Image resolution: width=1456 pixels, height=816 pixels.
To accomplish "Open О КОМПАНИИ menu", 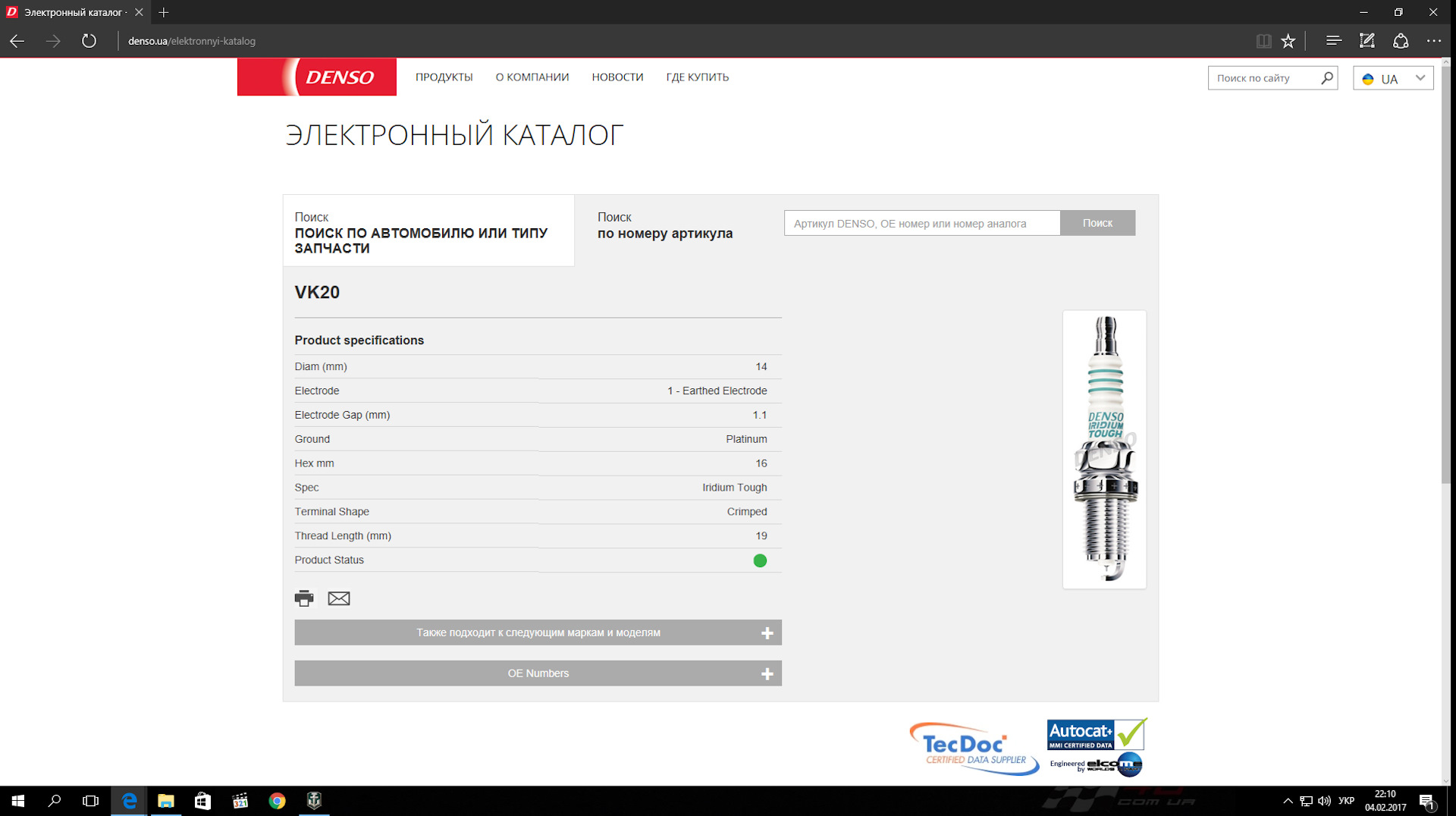I will click(532, 77).
